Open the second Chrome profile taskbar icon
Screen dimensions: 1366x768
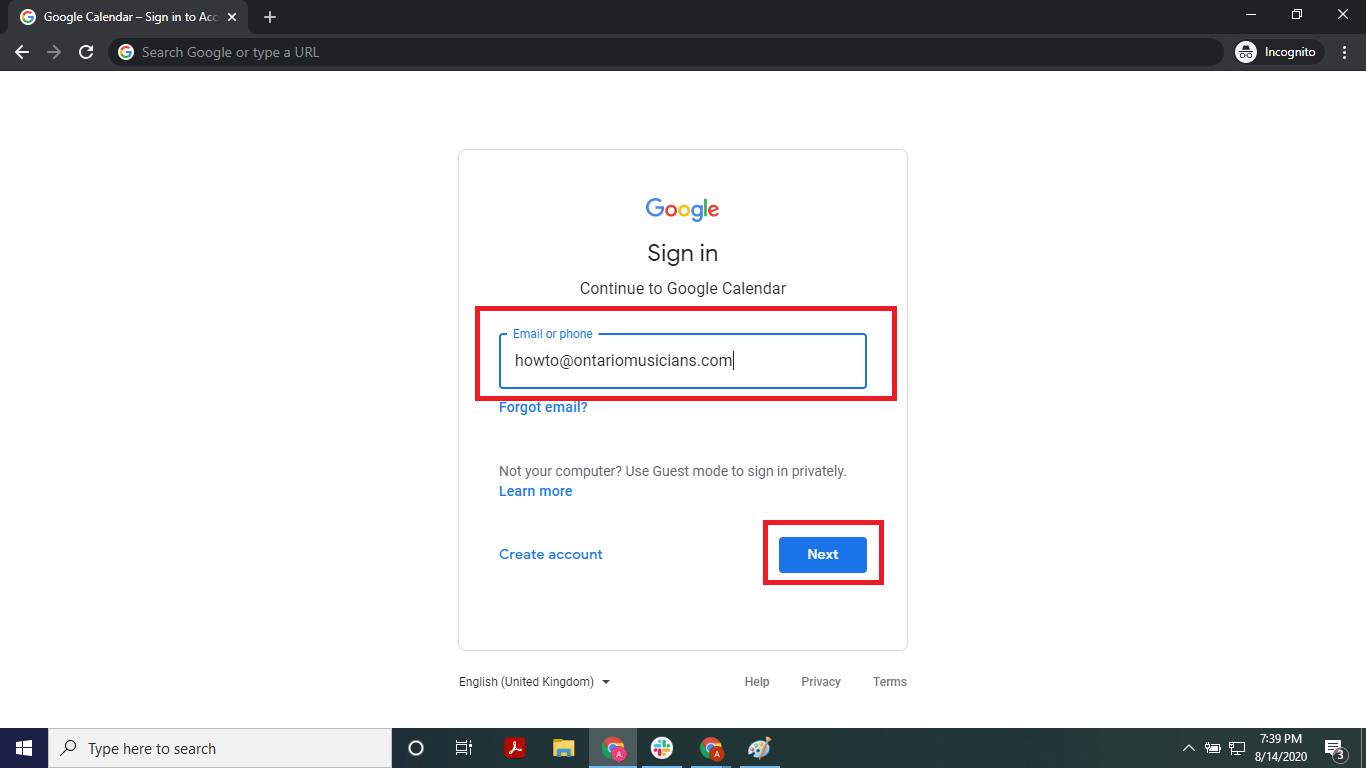(711, 748)
